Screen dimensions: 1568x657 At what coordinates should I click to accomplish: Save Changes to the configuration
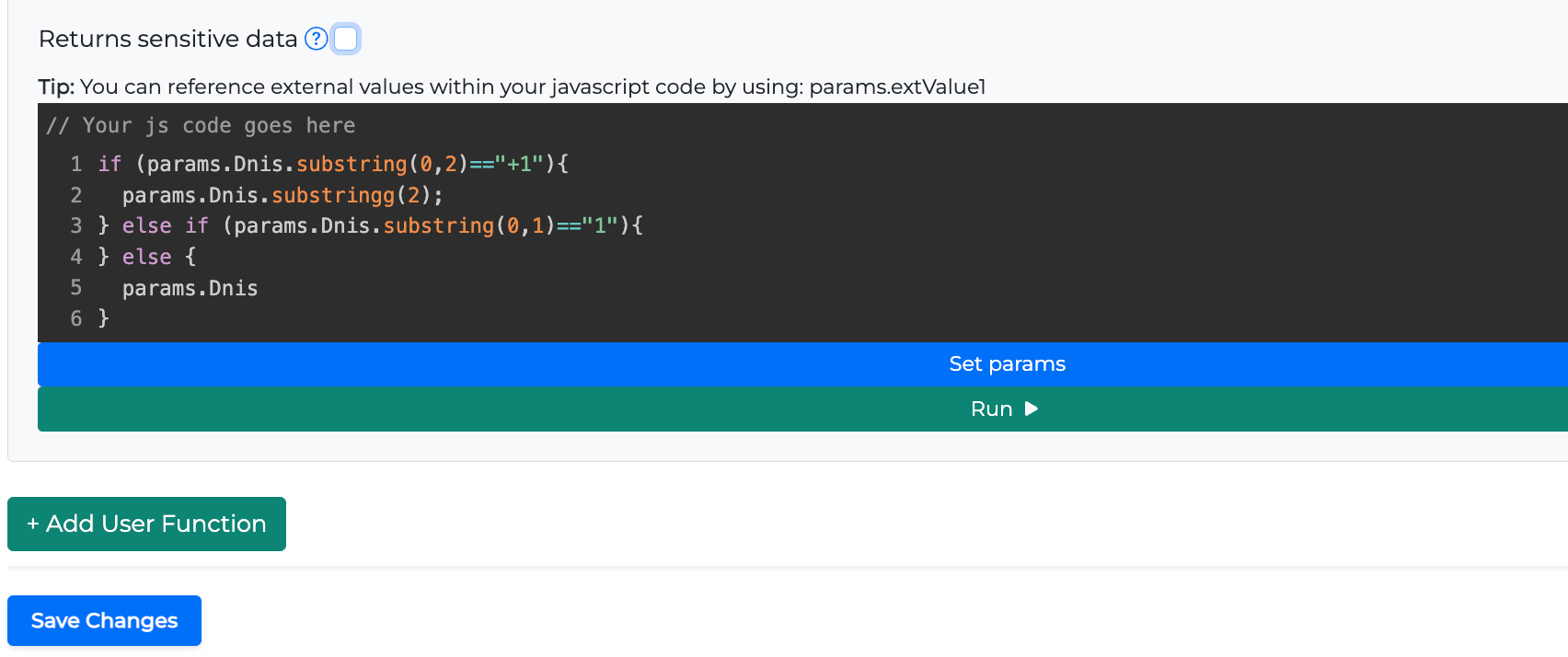(x=104, y=621)
